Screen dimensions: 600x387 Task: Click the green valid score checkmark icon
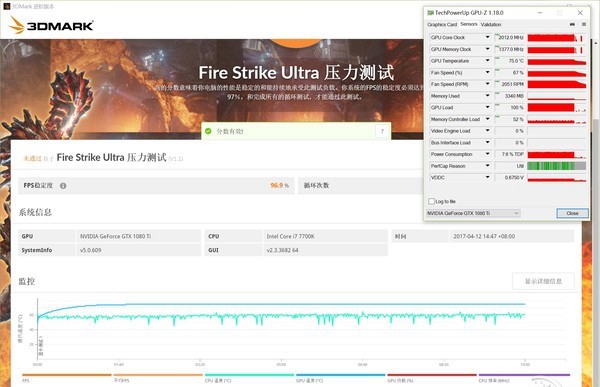[x=208, y=131]
